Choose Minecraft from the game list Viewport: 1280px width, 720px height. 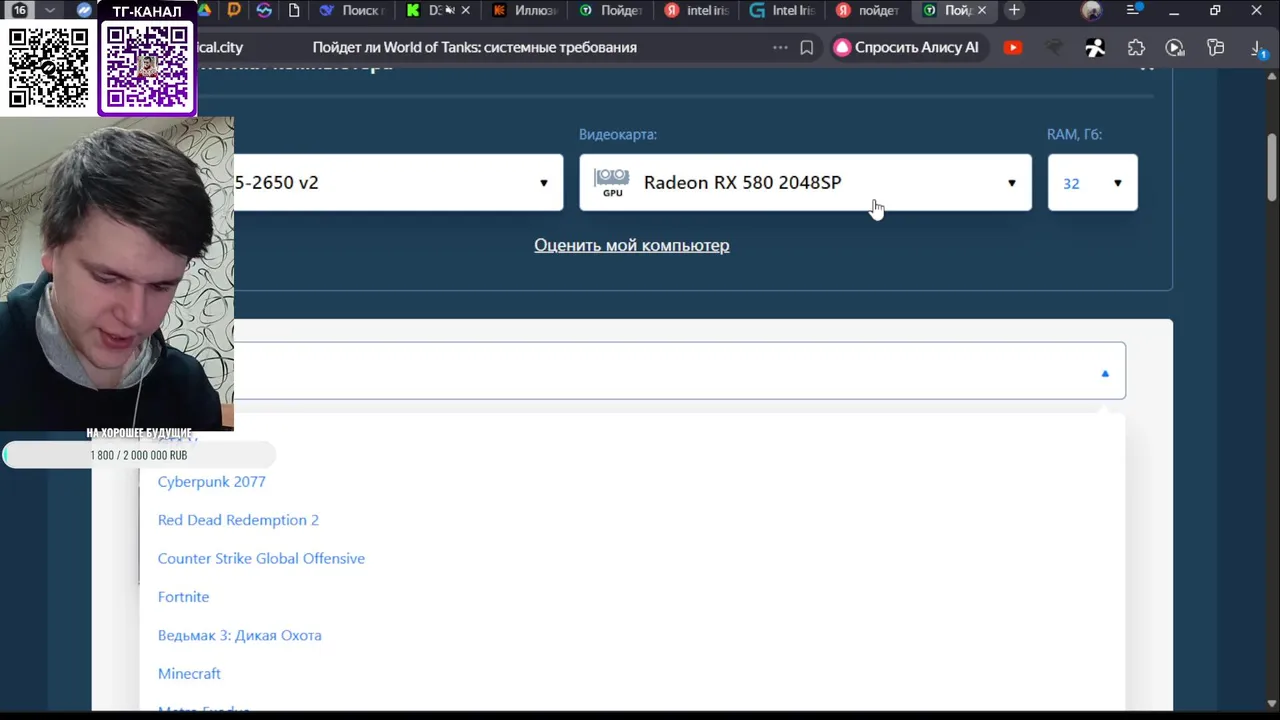pos(189,673)
